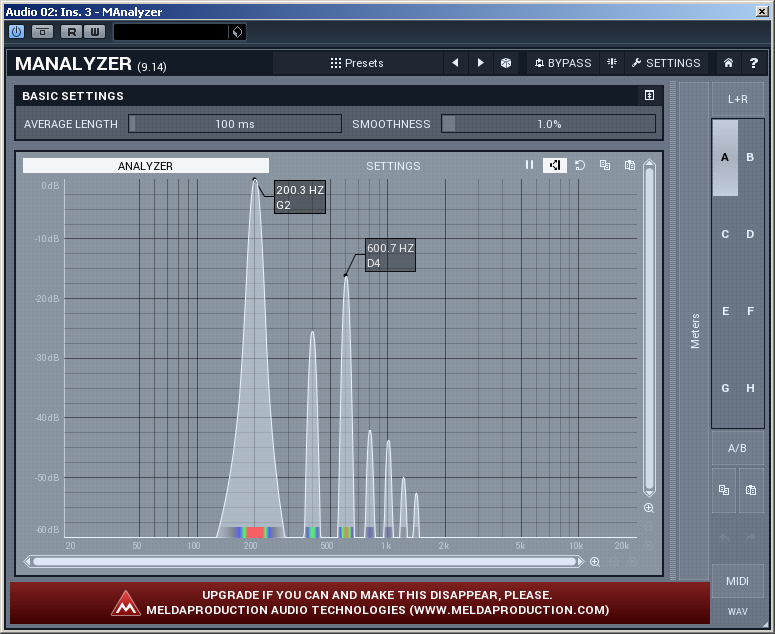Viewport: 775px width, 634px height.
Task: Click the host window layout button
Action: [x=43, y=32]
